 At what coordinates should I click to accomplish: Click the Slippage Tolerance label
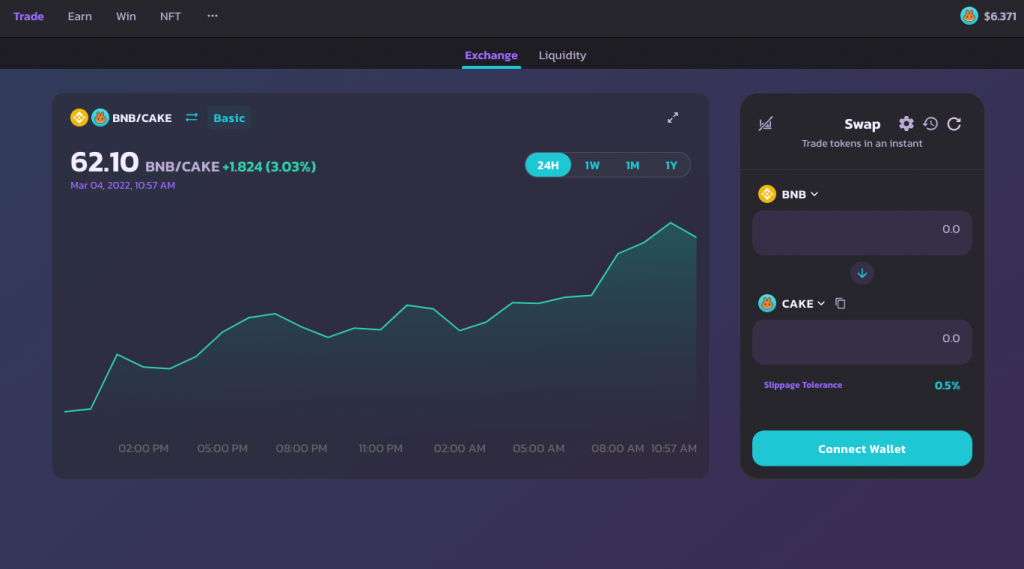[x=803, y=385]
